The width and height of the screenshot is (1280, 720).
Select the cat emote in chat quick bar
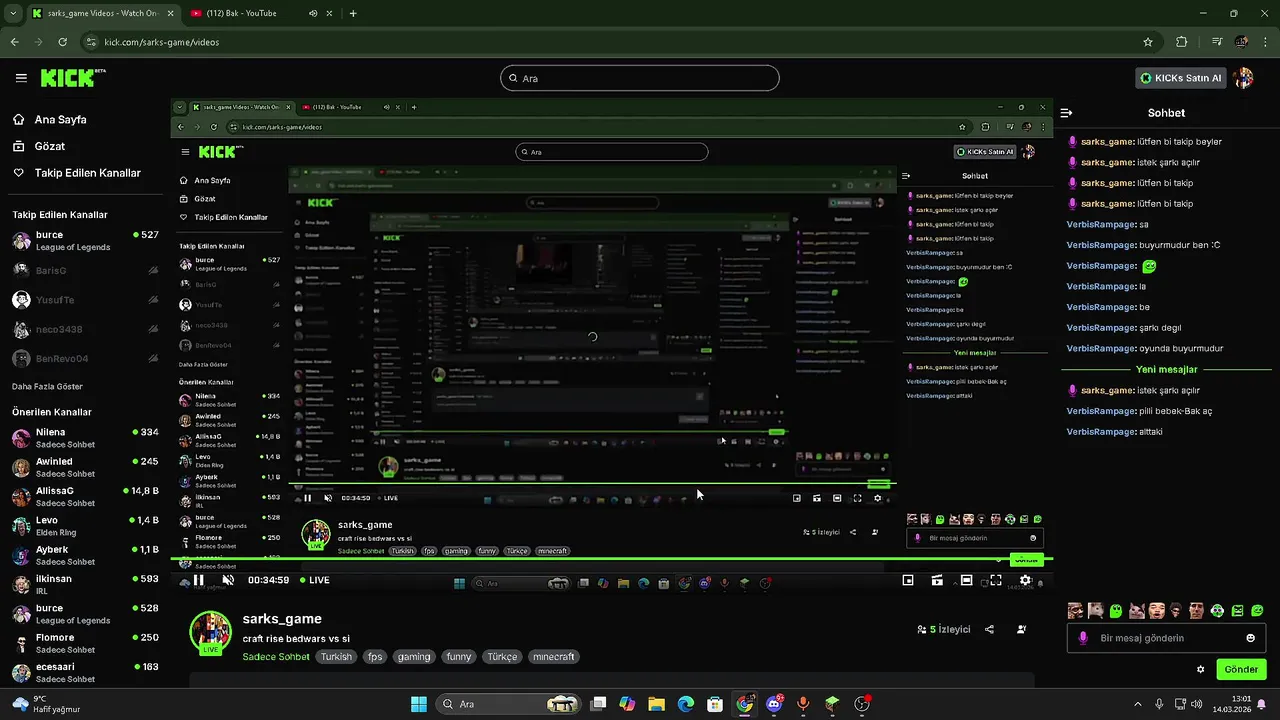coord(1136,610)
